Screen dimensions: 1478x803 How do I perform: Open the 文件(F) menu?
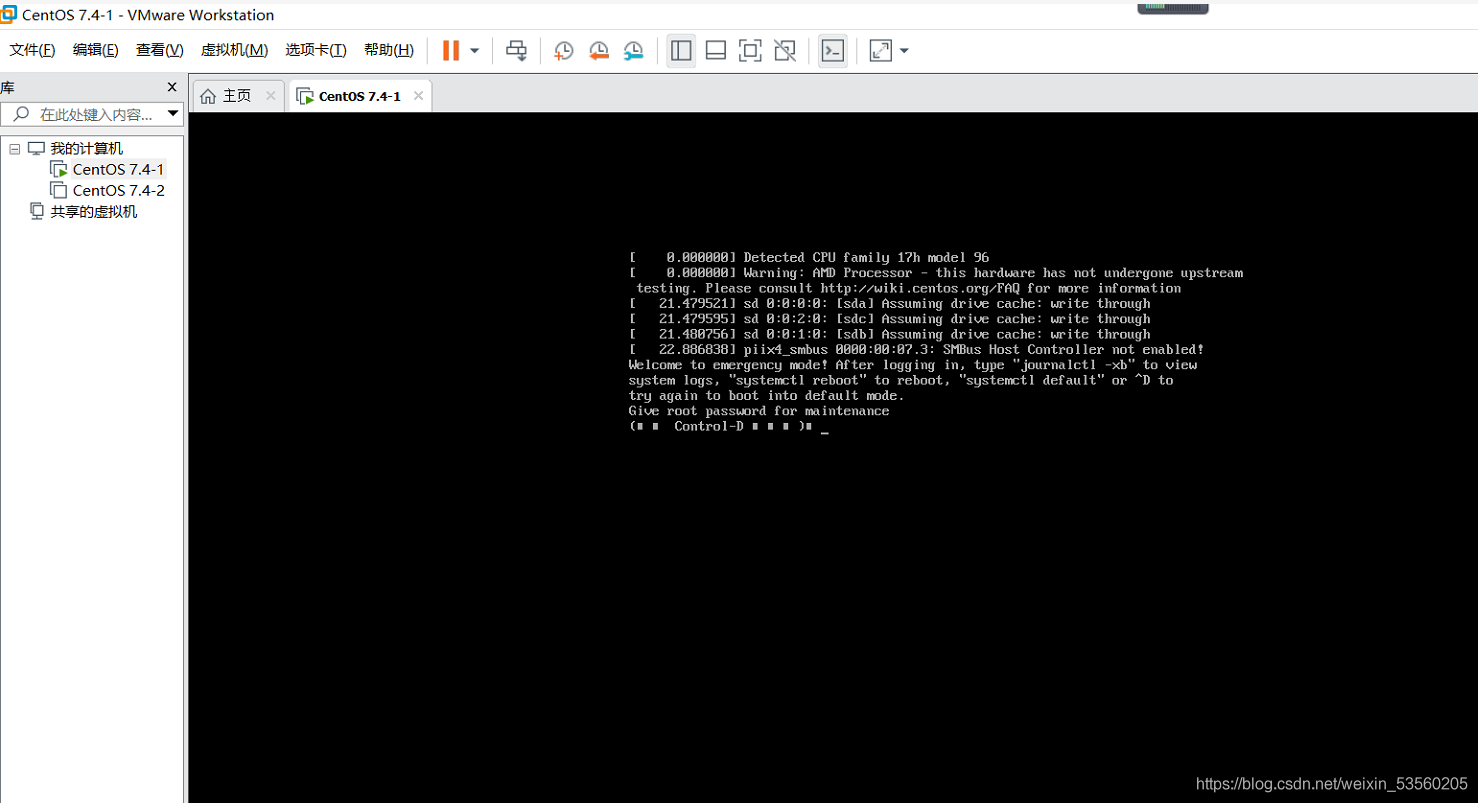(x=32, y=50)
